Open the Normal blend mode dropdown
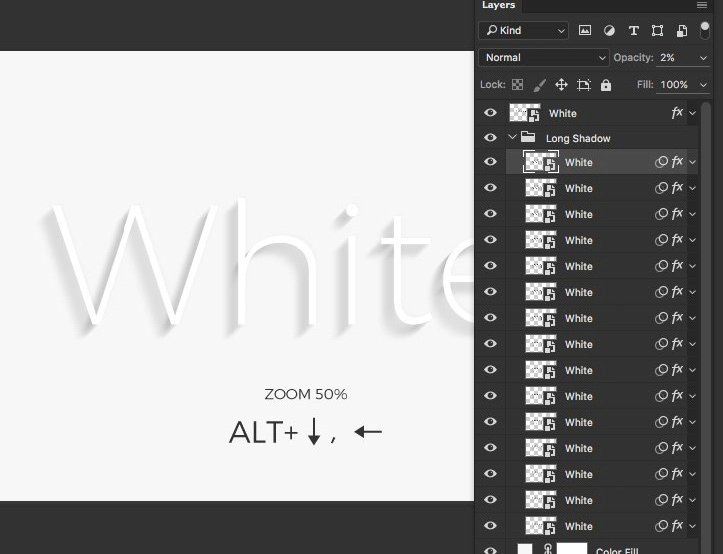723x554 pixels. [544, 58]
